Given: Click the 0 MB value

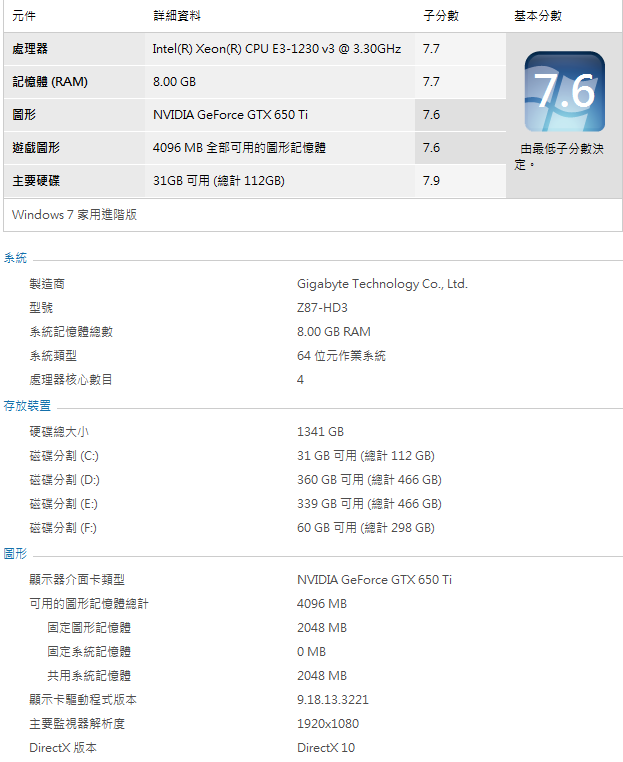Looking at the screenshot, I should [312, 652].
